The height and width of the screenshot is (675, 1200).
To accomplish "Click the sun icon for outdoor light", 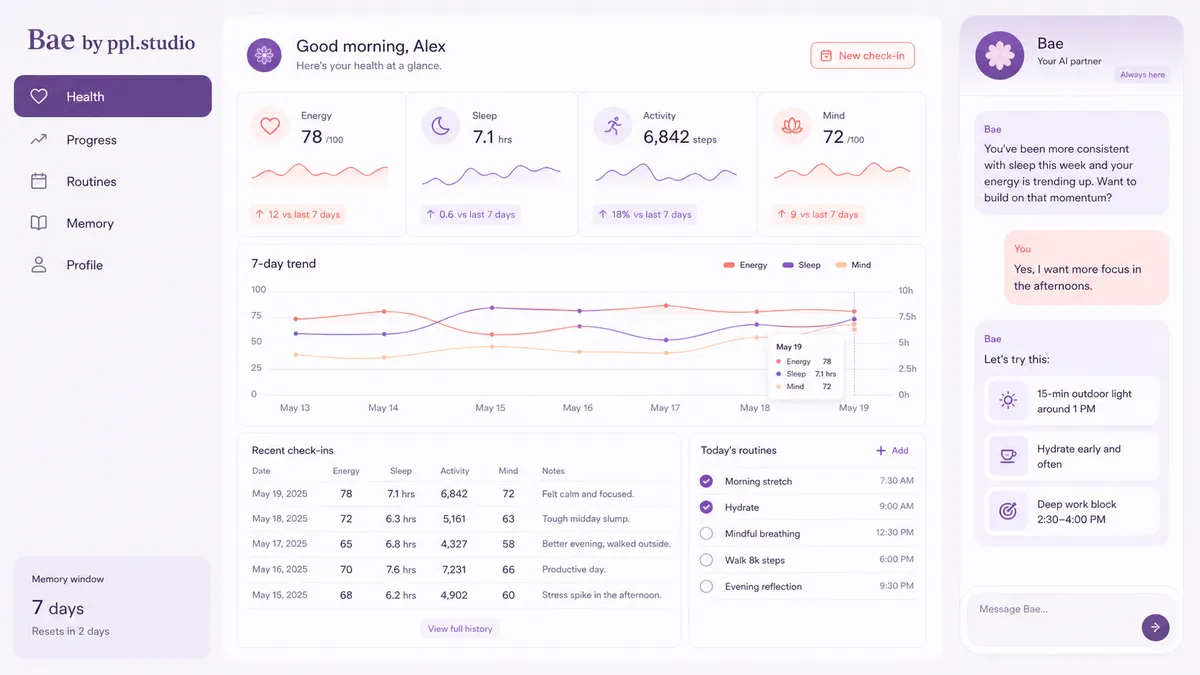I will pos(1008,401).
